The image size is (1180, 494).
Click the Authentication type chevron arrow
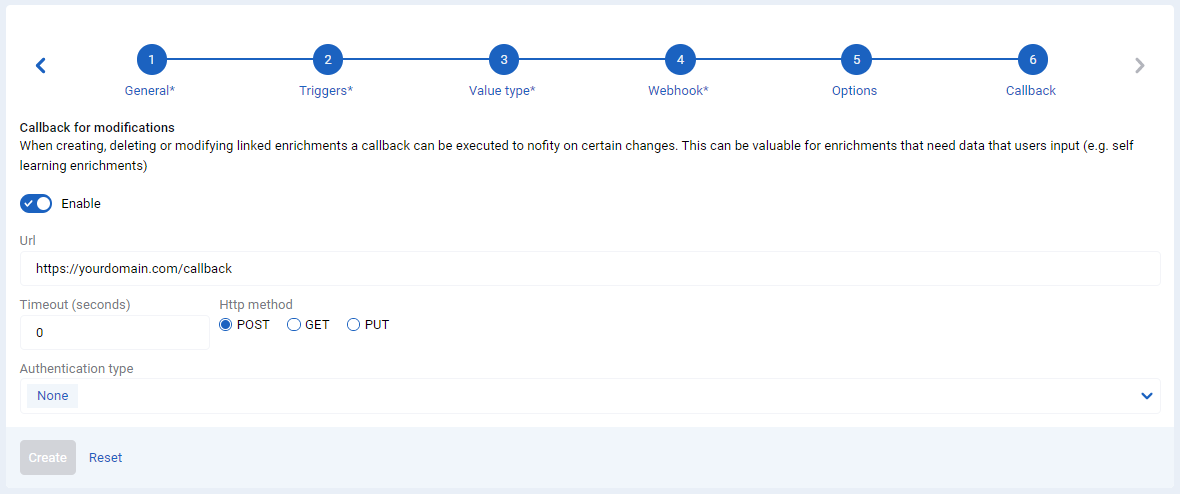pos(1146,396)
